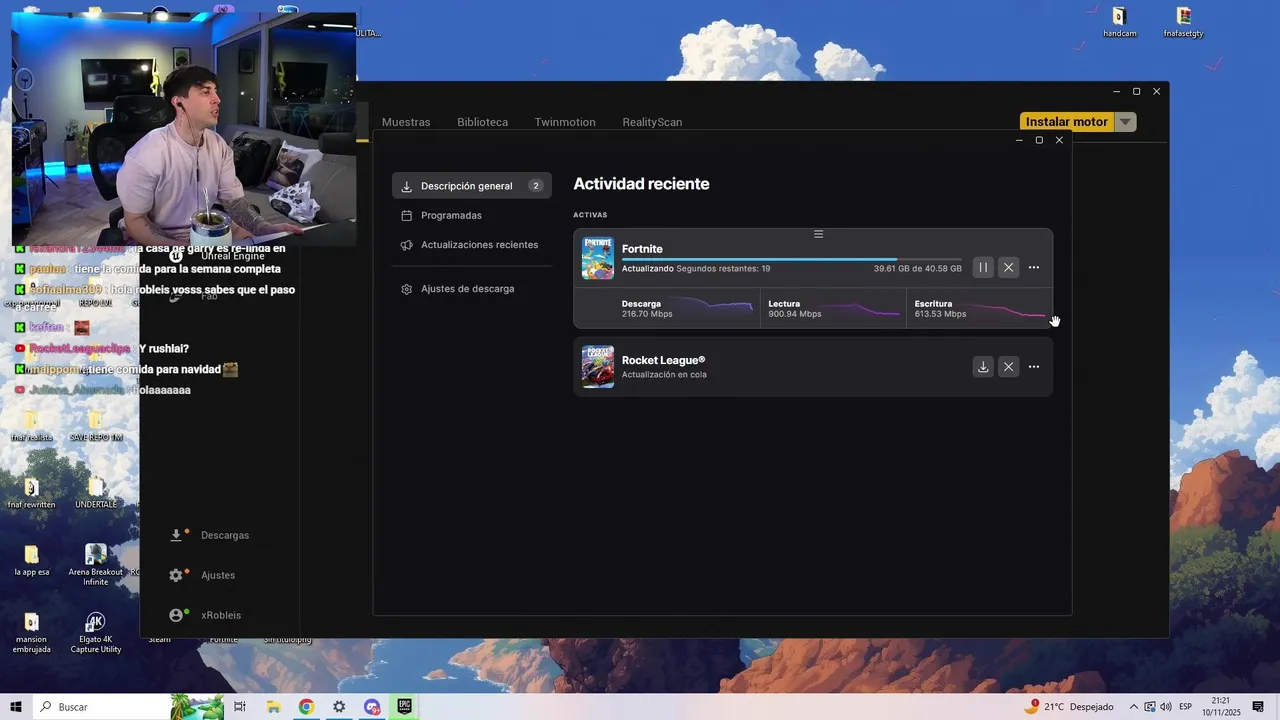Open the Settings gear on the taskbar

[x=339, y=707]
